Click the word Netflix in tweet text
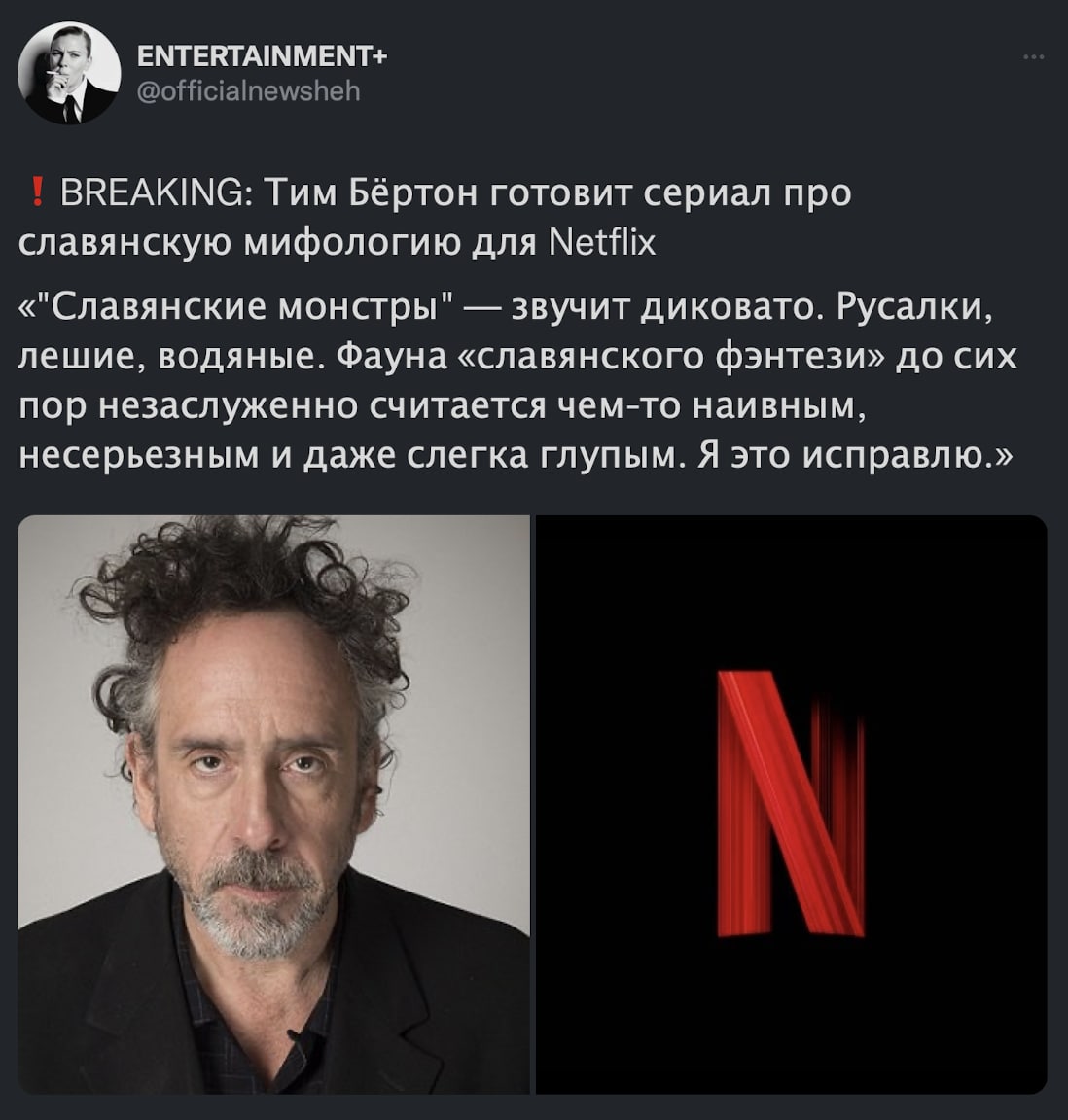Screen dimensions: 1068x1120 pos(601,243)
